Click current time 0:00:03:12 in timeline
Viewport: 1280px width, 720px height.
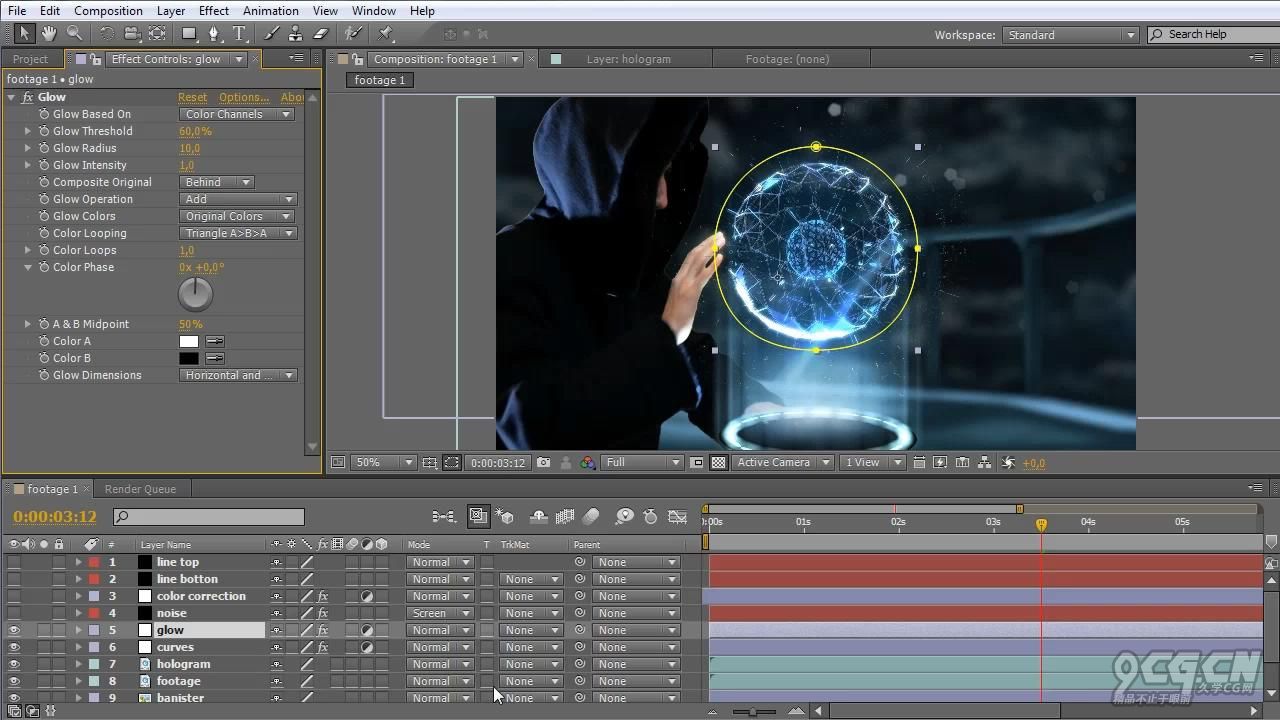coord(55,517)
